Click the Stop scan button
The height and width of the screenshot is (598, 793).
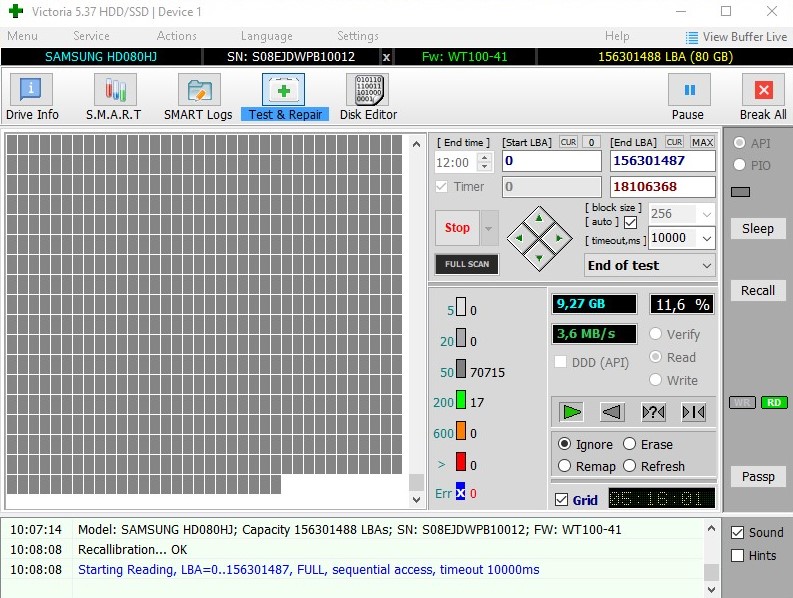[457, 228]
